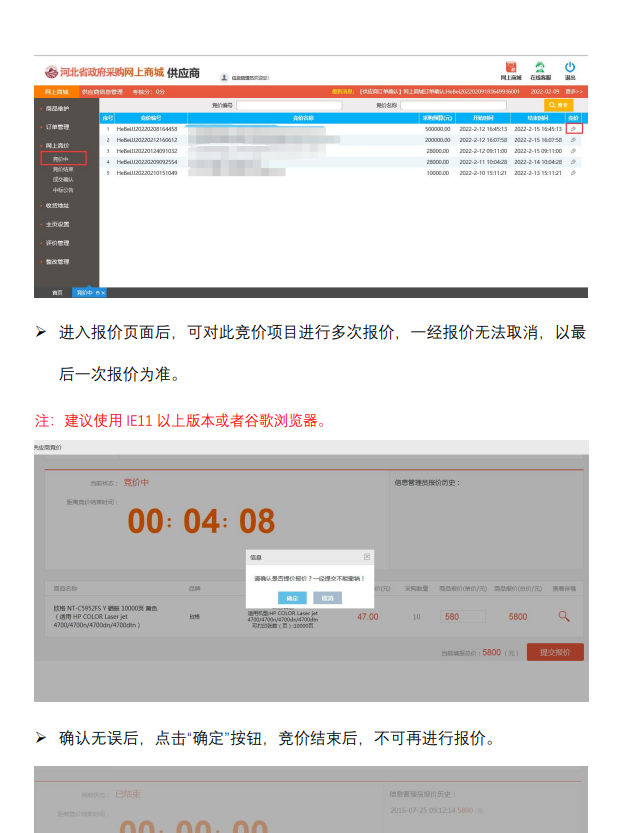Expand the 商品维护 sidebar menu
634x833 pixels.
click(x=57, y=108)
